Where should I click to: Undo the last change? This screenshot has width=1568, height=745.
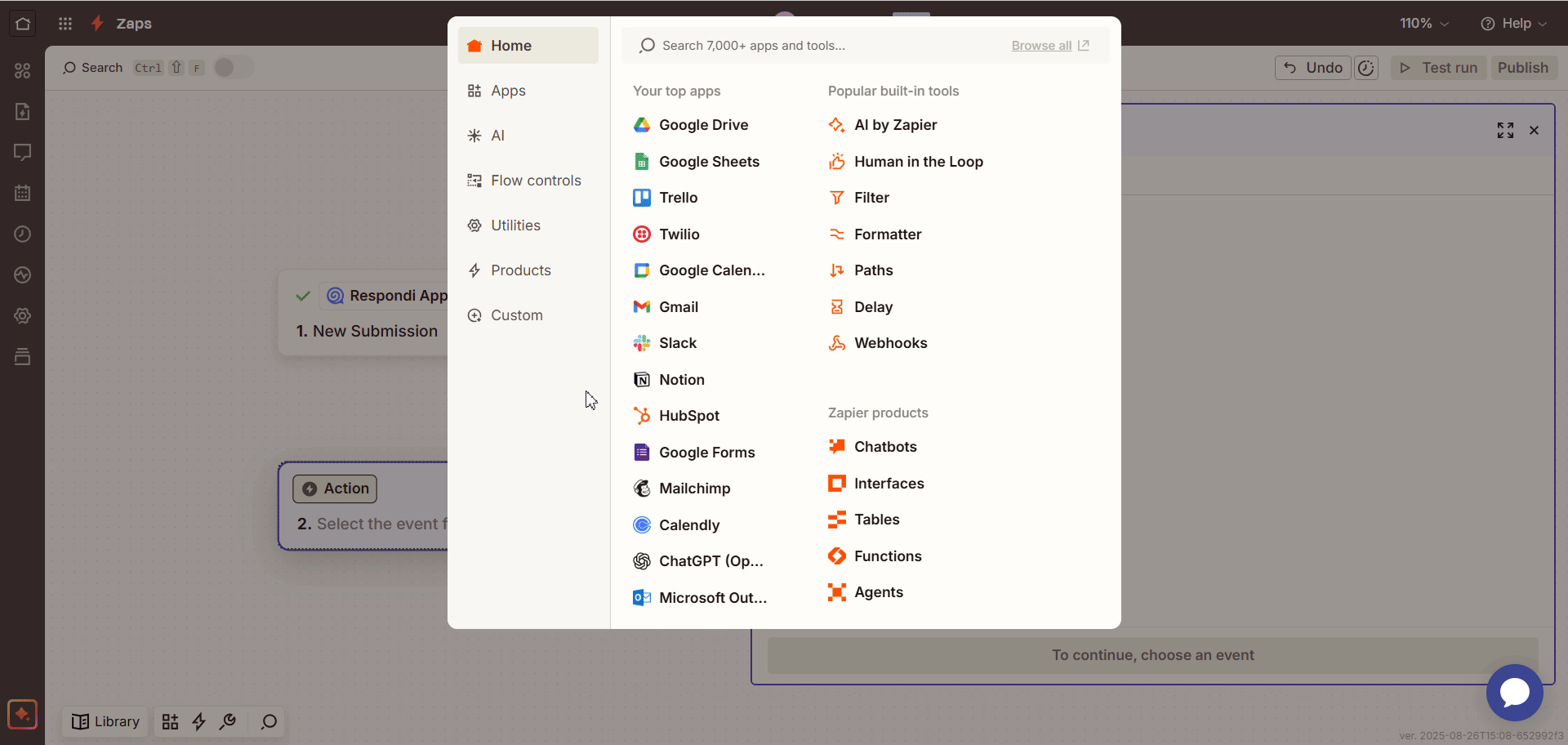point(1313,68)
